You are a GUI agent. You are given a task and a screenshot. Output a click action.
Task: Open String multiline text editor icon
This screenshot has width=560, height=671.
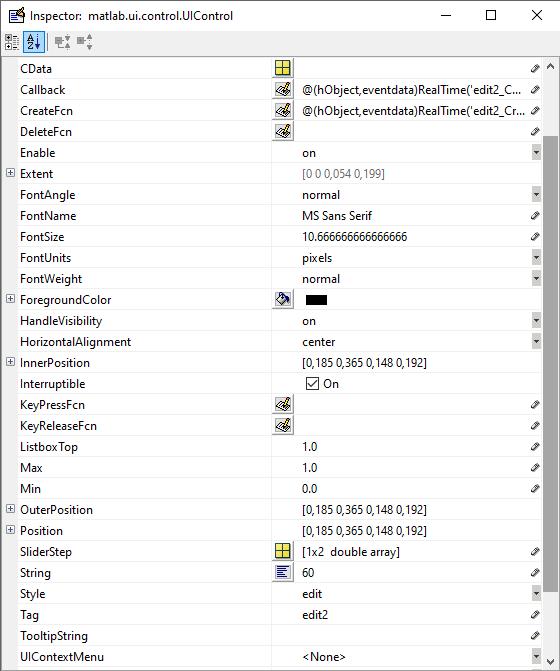coord(283,572)
